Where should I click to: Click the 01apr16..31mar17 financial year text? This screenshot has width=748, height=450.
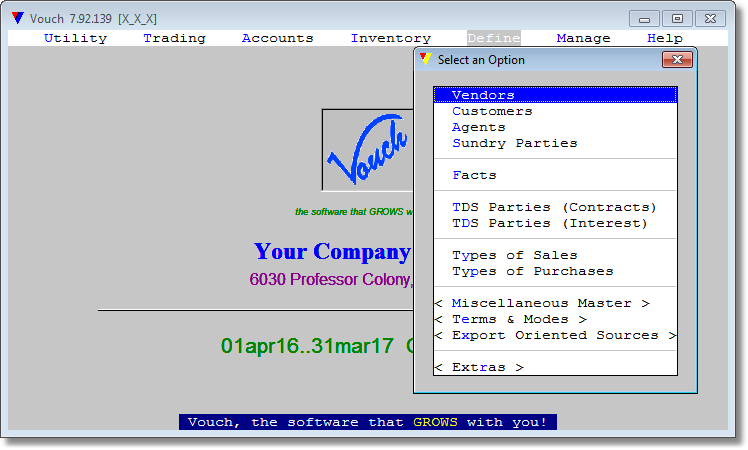(307, 346)
